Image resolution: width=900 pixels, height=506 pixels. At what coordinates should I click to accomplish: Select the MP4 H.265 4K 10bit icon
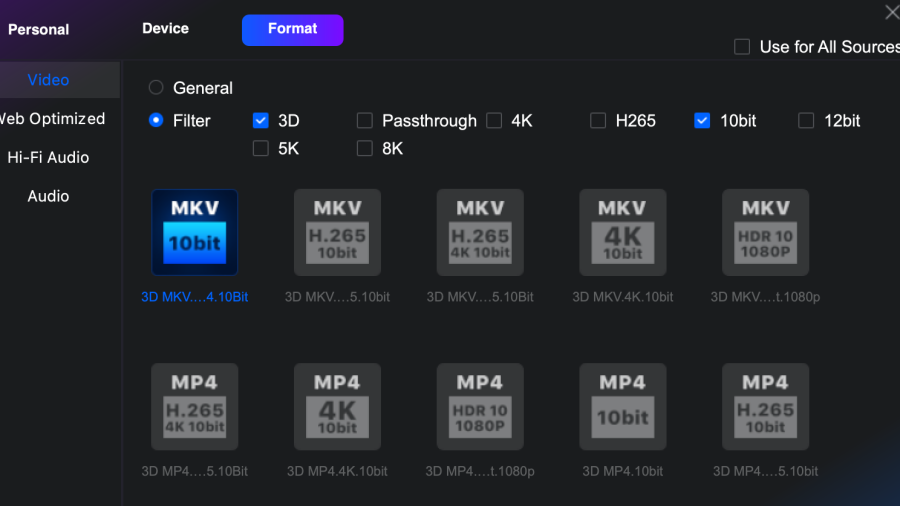pos(195,406)
